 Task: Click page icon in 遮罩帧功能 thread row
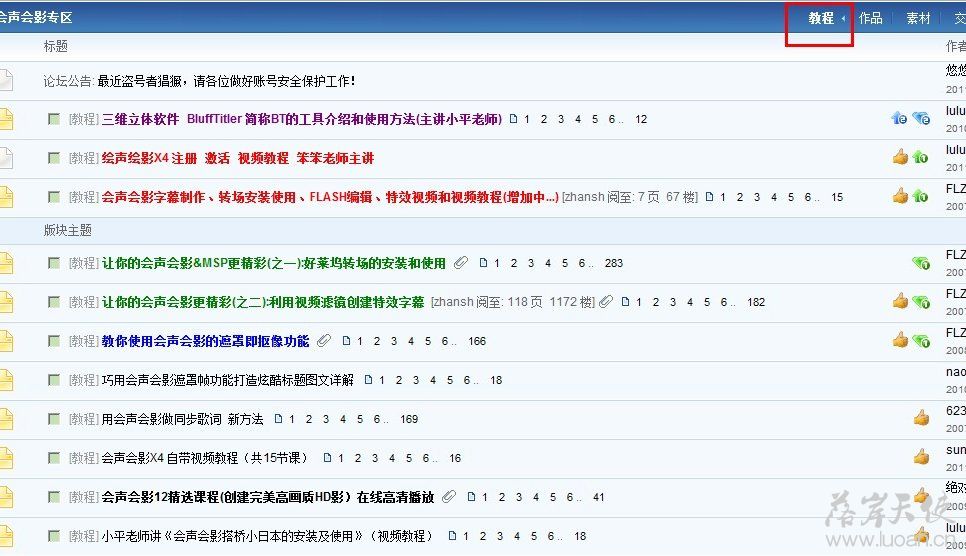tap(368, 380)
